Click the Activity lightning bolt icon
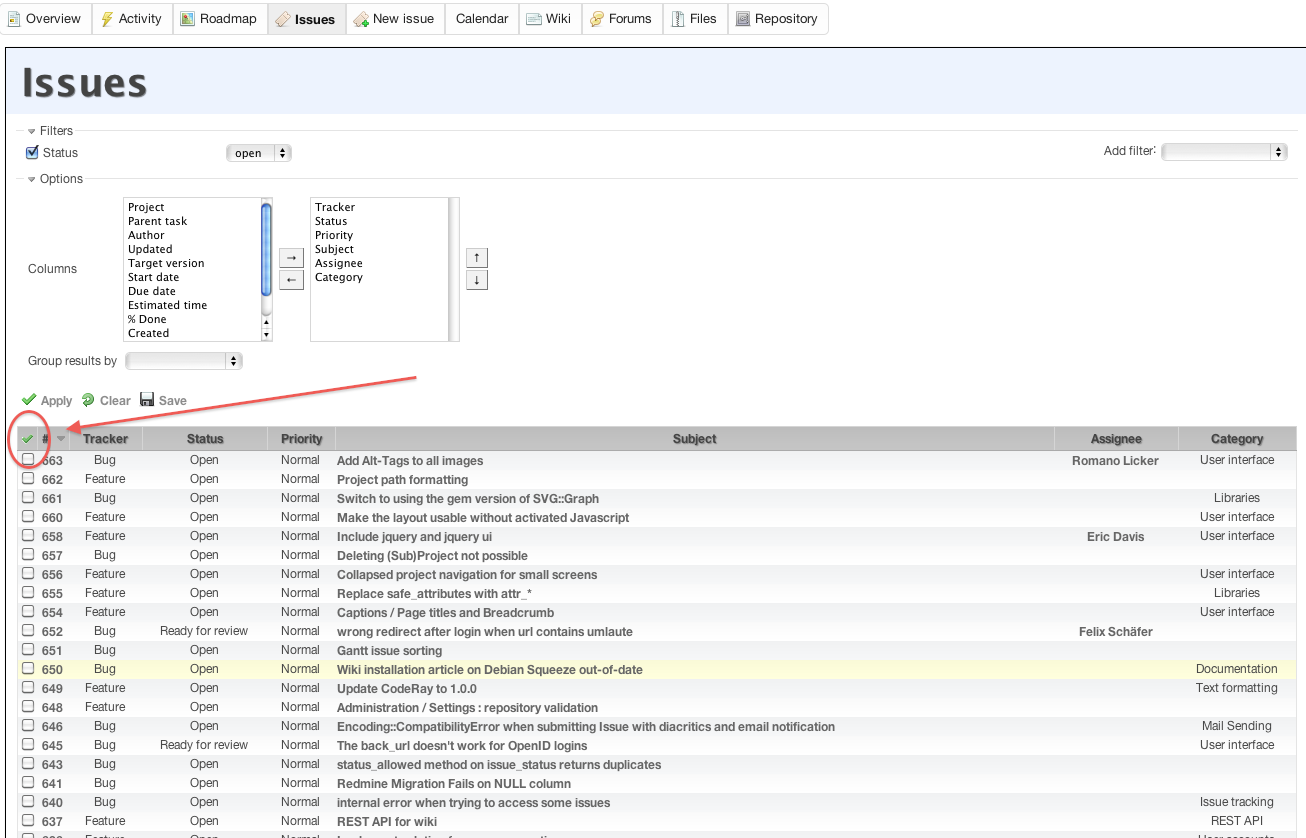1306x838 pixels. [x=107, y=18]
